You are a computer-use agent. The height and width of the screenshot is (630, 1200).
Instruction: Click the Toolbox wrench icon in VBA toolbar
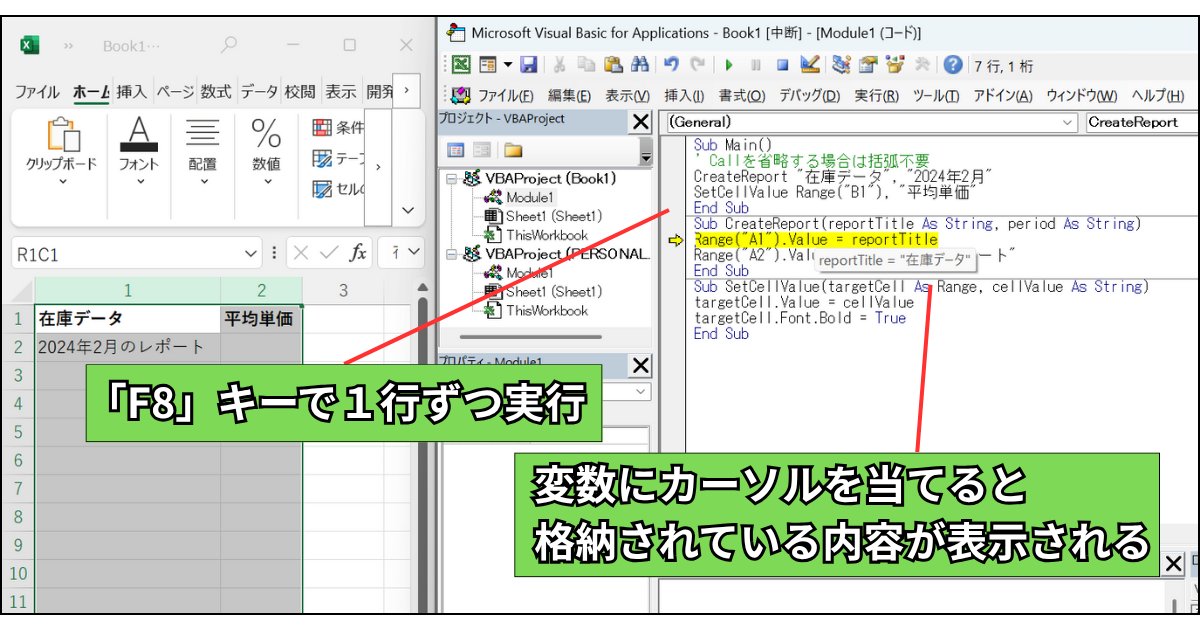[922, 65]
